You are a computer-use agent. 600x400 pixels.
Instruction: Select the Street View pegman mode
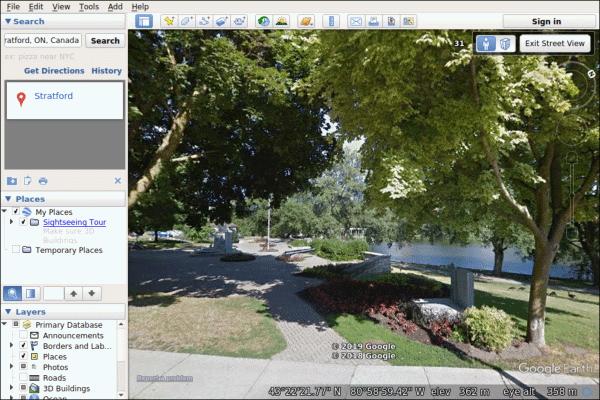[x=486, y=44]
